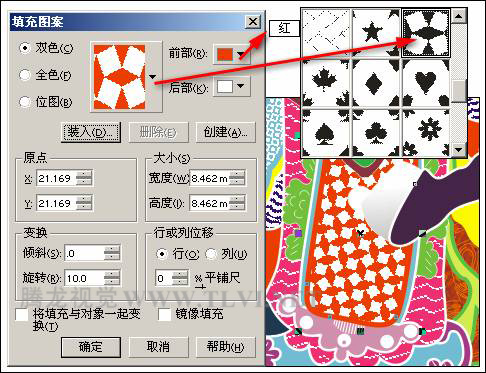
Task: Open the 后部 background color dropdown
Action: click(240, 86)
